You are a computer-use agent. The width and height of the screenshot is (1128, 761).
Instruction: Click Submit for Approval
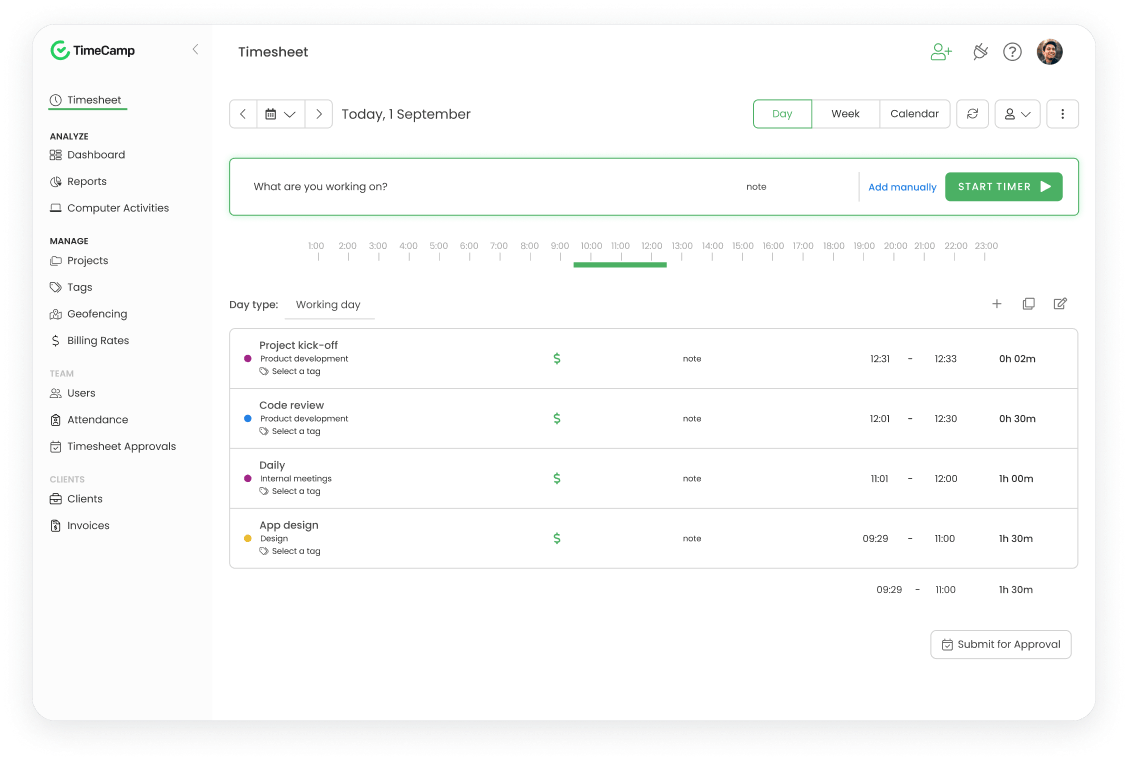pyautogui.click(x=1000, y=644)
